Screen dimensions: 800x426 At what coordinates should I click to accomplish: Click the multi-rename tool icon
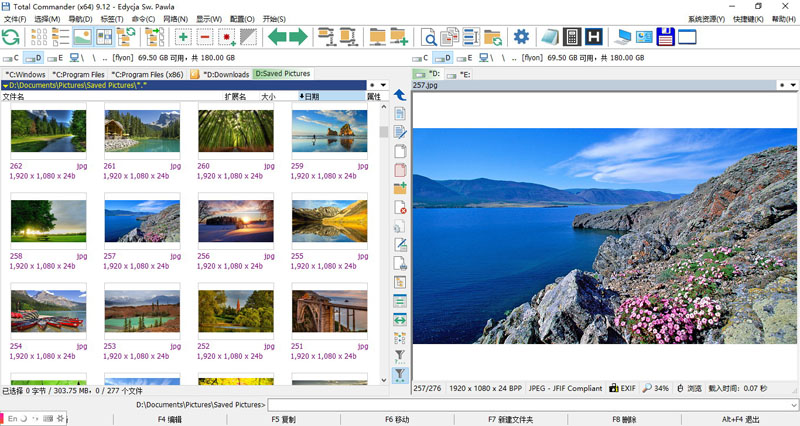coord(471,37)
